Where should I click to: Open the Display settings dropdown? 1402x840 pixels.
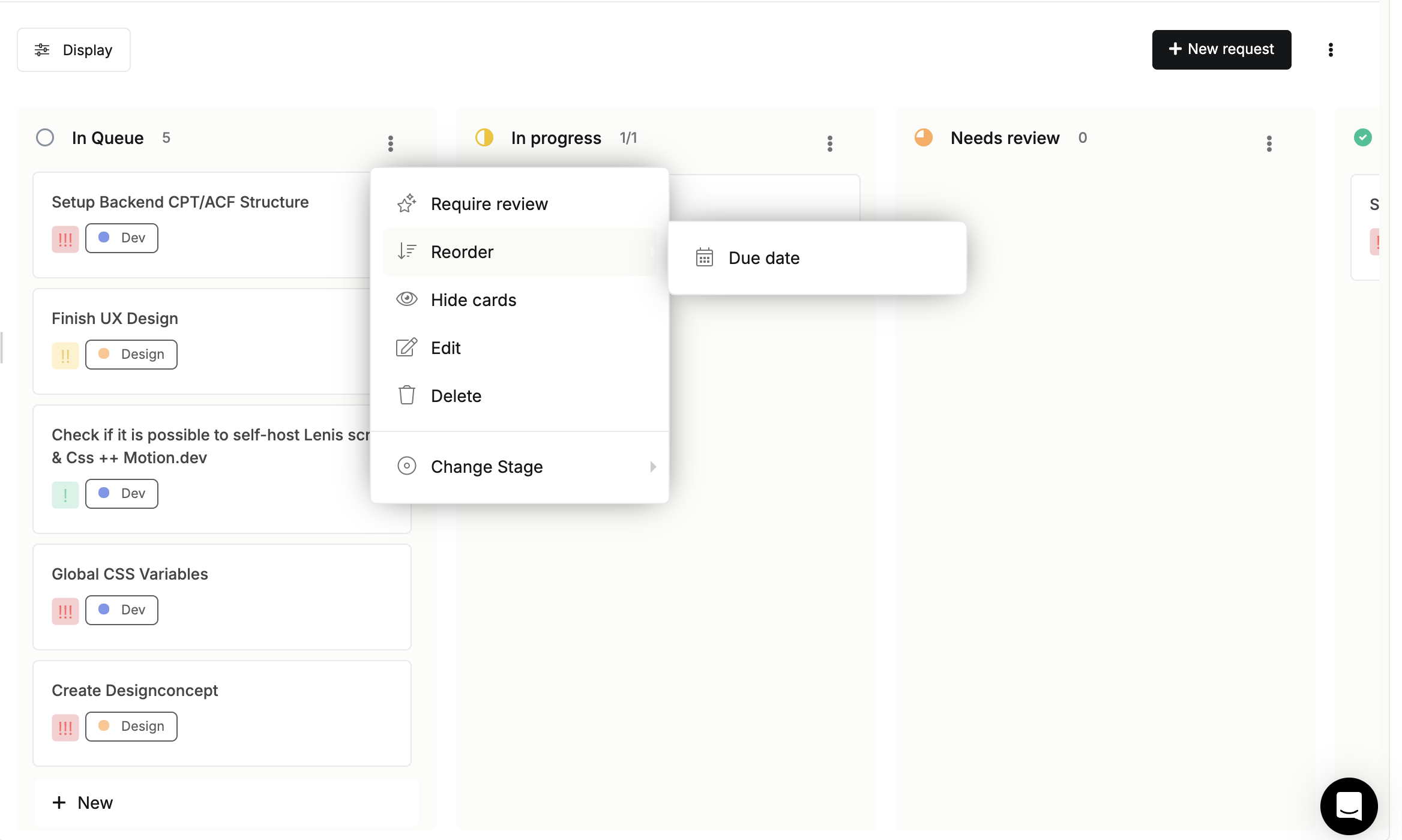(x=74, y=50)
